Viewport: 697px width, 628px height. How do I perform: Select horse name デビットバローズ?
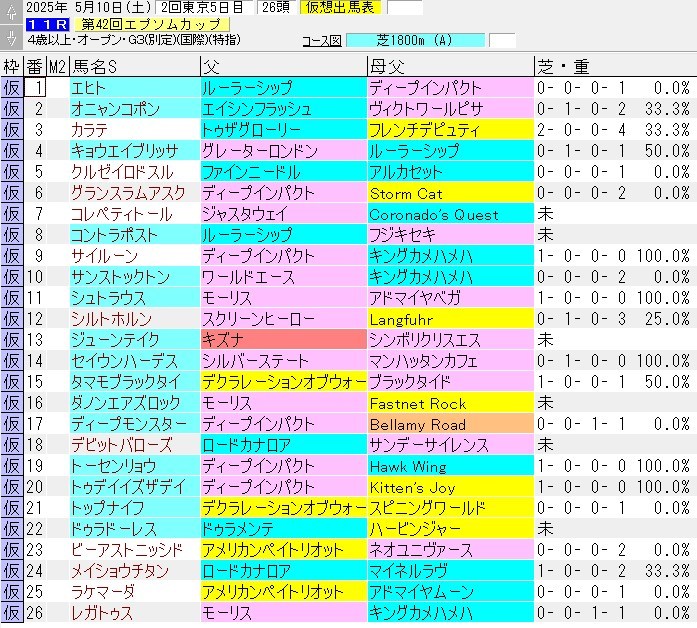[135, 444]
